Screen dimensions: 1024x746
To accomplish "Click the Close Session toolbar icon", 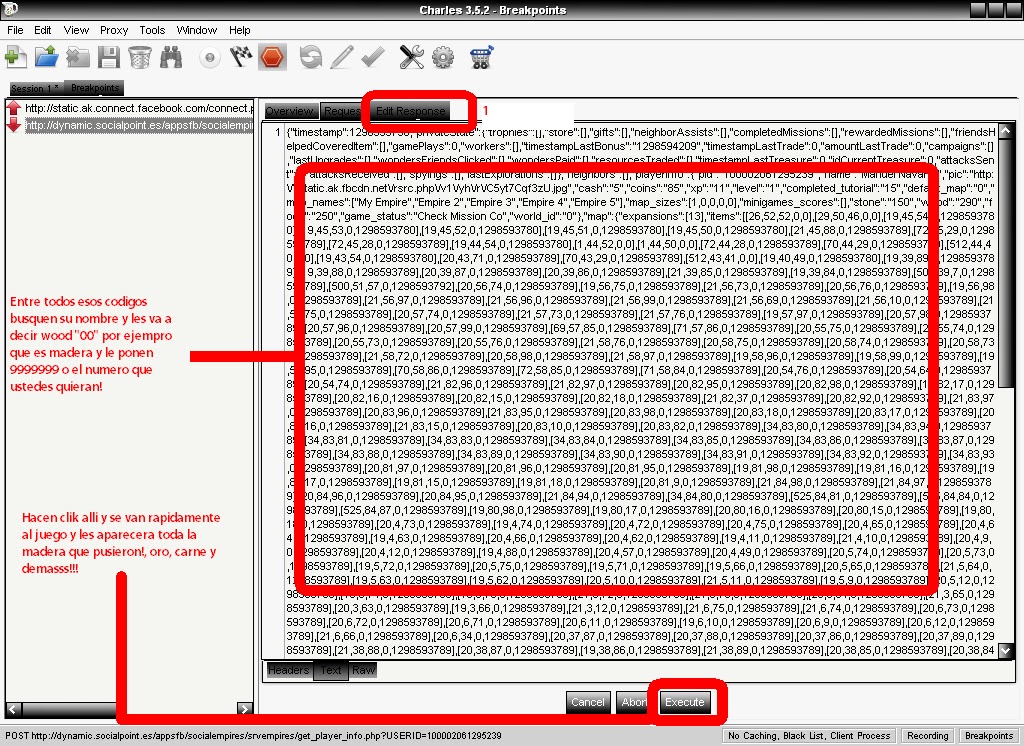I will click(x=78, y=57).
